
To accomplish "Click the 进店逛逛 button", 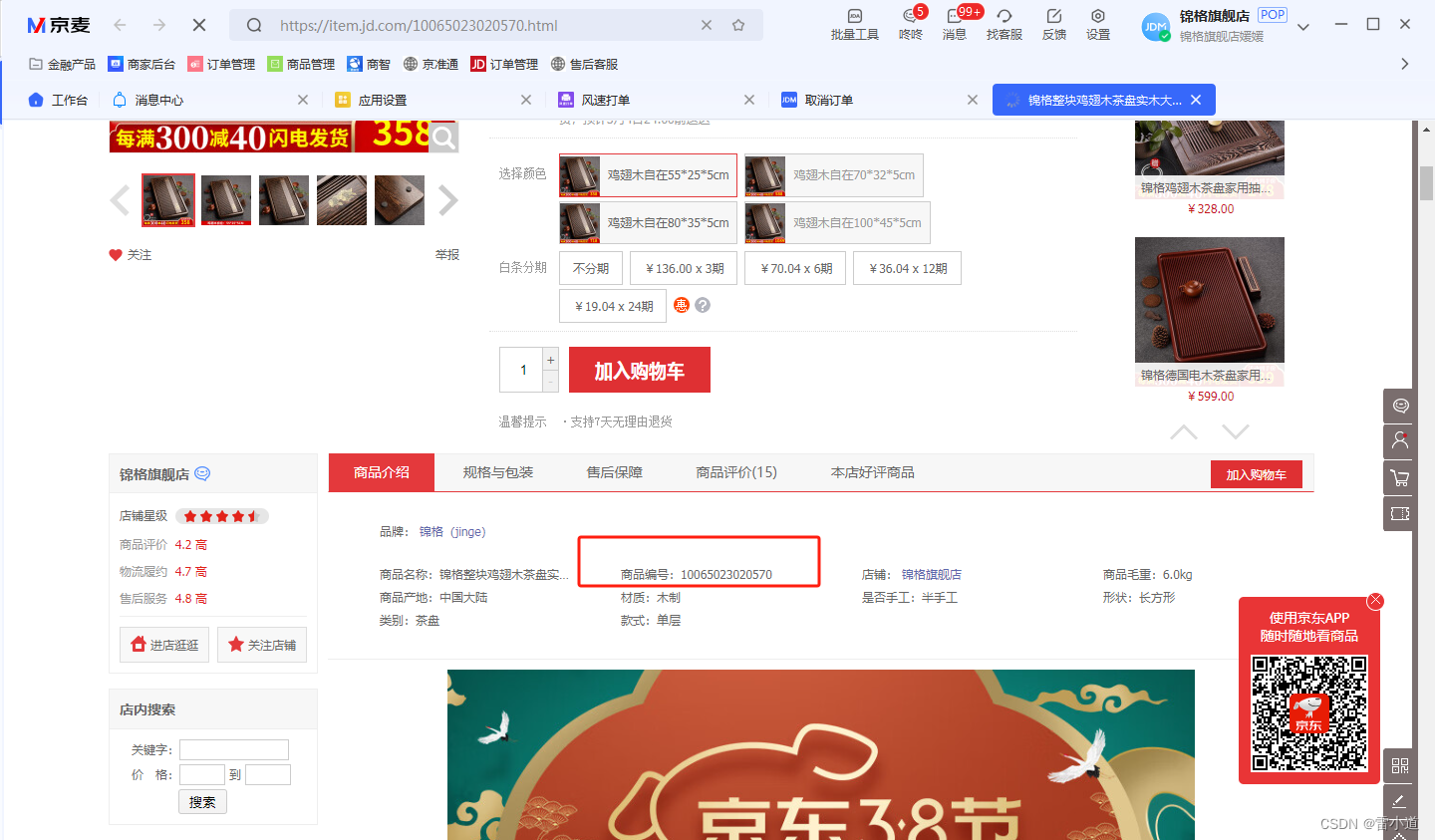I will (x=164, y=645).
